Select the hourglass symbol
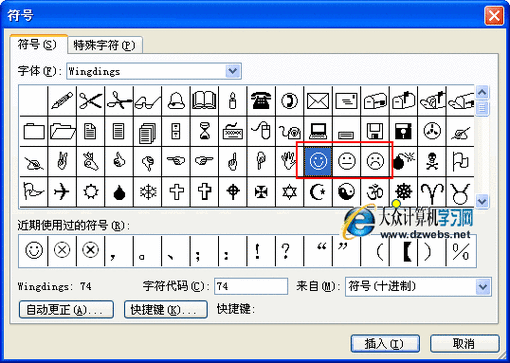 [204, 131]
